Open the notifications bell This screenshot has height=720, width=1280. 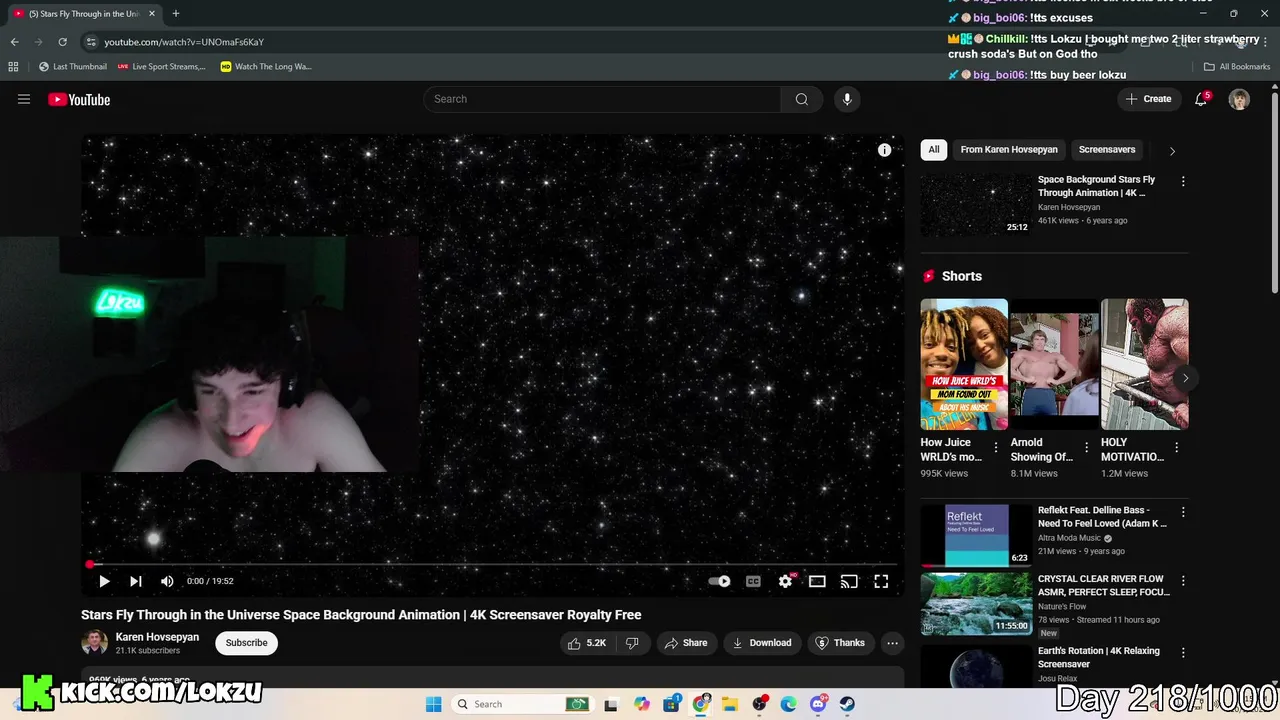click(x=1202, y=99)
